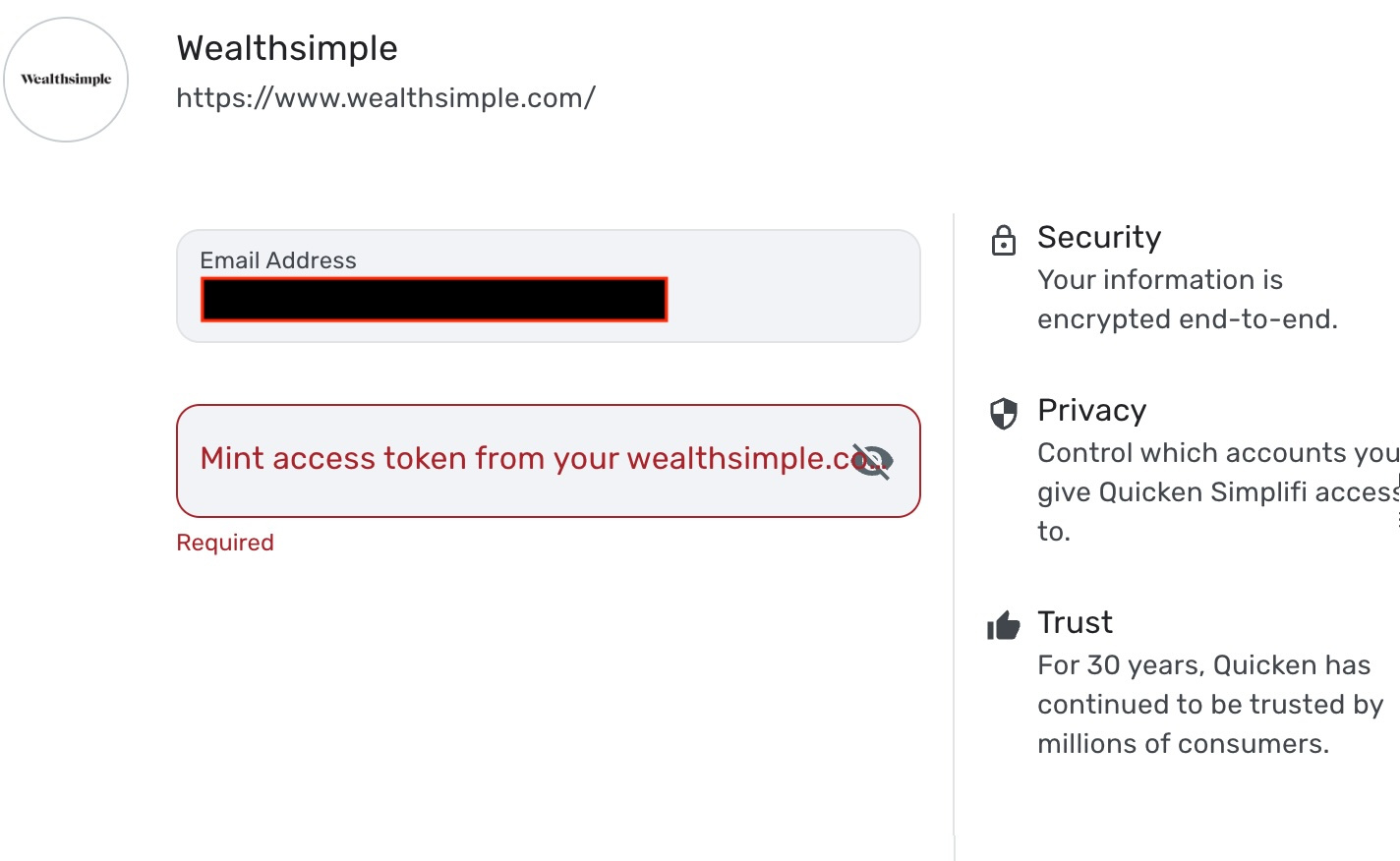Toggle token visibility with the eye icon

pyautogui.click(x=872, y=461)
